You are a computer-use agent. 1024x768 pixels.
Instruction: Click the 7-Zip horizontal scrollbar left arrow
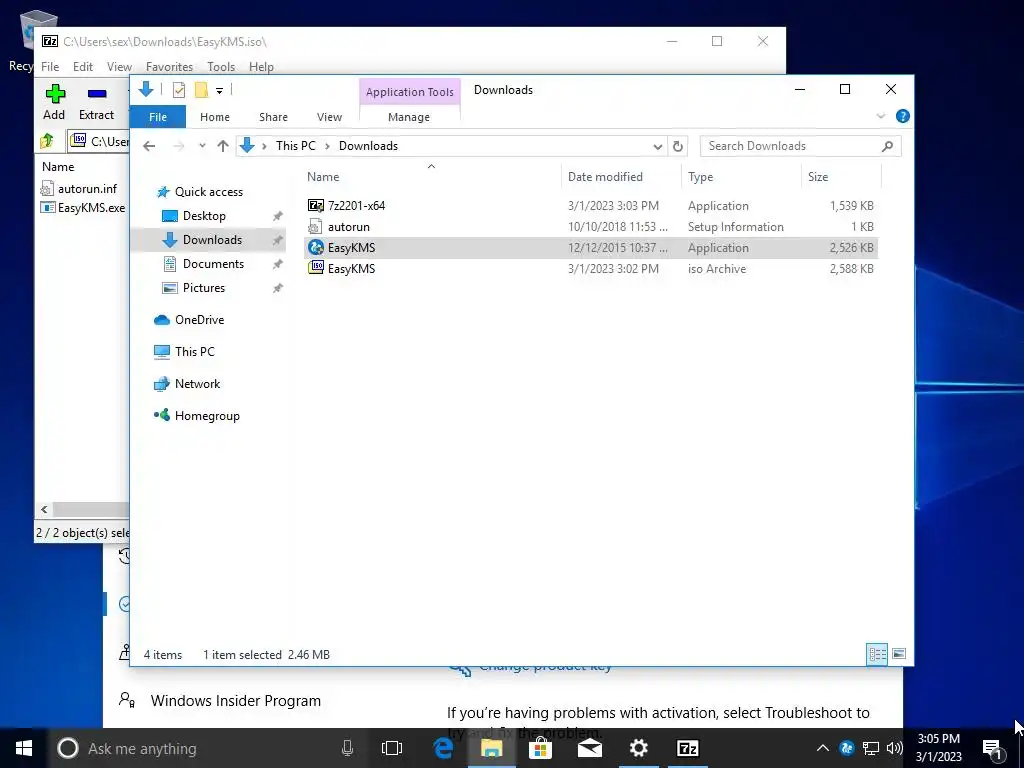click(44, 509)
